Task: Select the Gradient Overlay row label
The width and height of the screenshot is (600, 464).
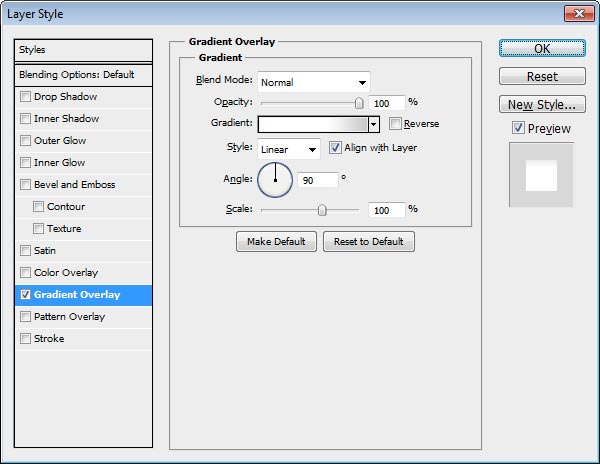Action: click(77, 295)
